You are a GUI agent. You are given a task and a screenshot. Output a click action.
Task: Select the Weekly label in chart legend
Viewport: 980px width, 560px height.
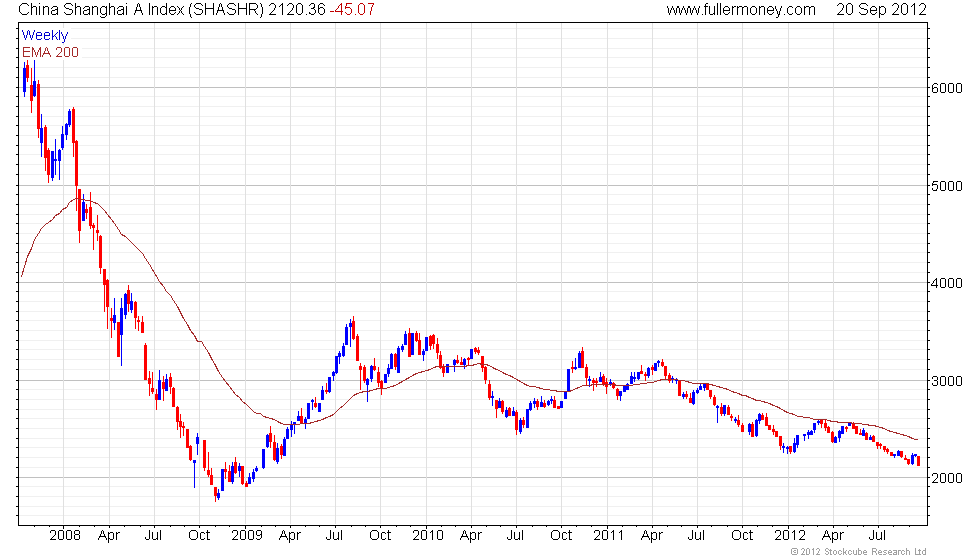coord(44,35)
